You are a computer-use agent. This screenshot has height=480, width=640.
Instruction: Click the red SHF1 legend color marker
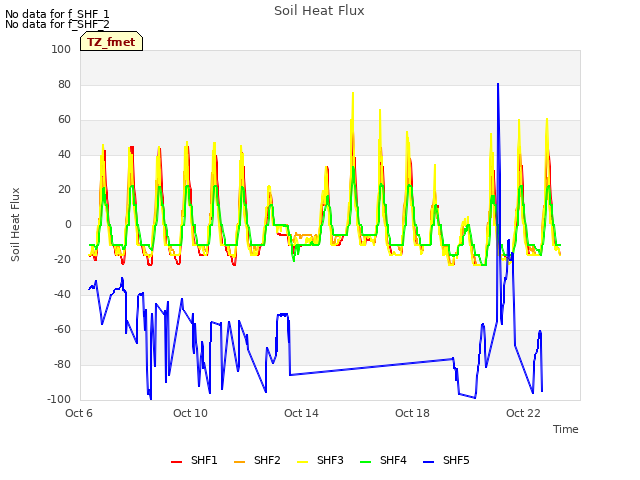click(176, 462)
